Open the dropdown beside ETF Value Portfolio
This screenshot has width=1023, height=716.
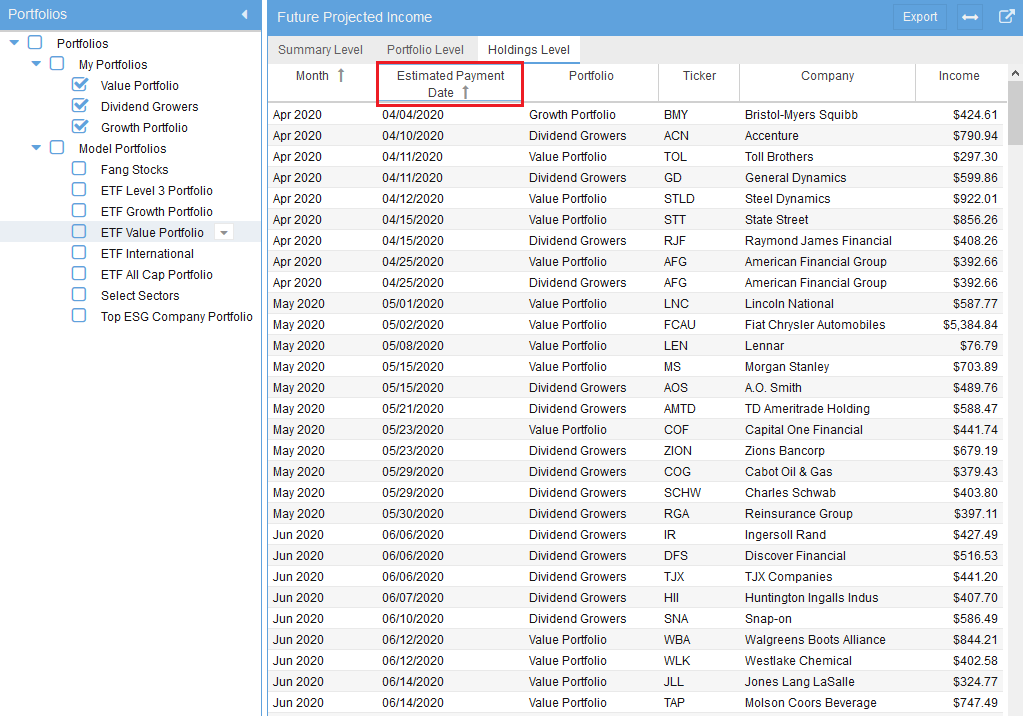click(224, 232)
